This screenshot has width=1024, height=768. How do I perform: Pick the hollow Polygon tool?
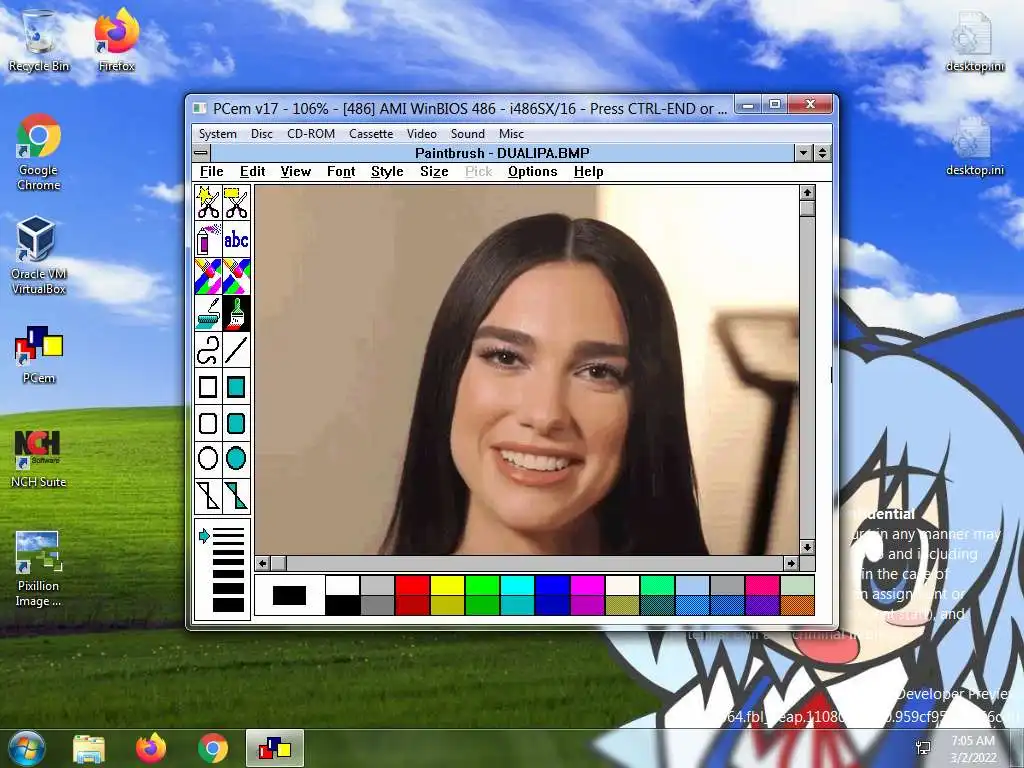pos(208,495)
